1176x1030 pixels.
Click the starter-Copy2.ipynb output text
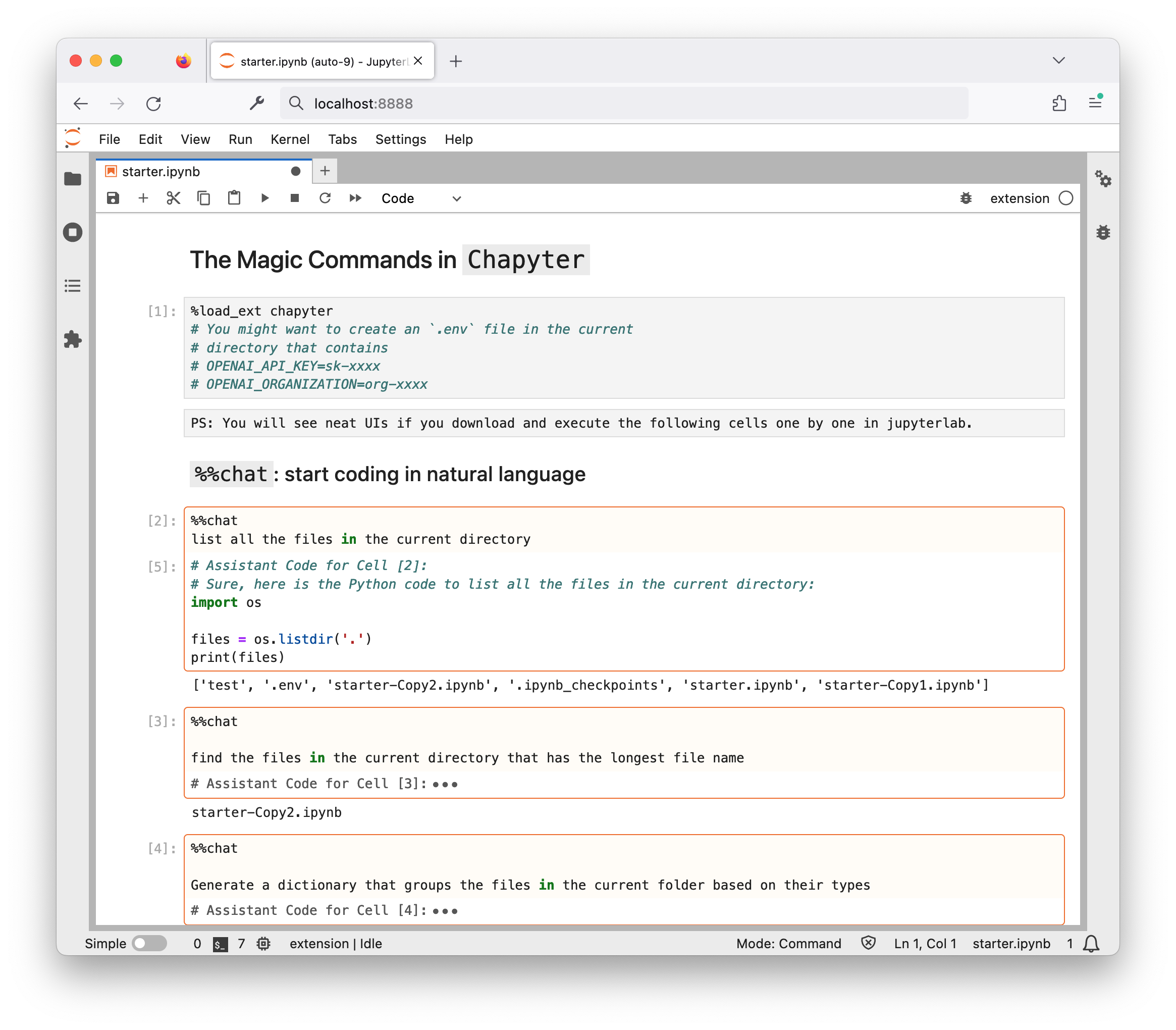tap(266, 812)
